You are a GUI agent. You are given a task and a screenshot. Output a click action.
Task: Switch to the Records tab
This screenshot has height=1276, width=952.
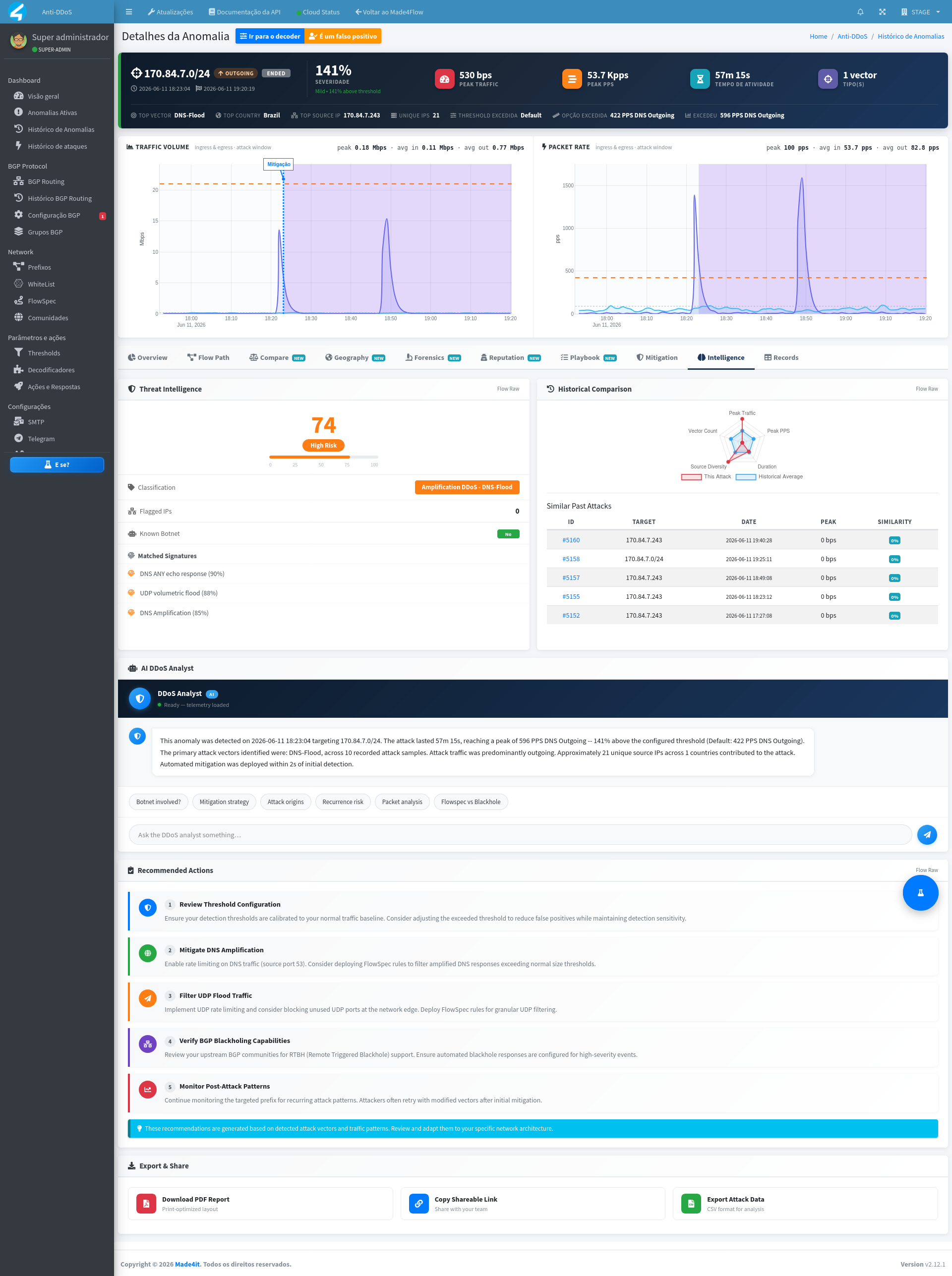[x=781, y=358]
